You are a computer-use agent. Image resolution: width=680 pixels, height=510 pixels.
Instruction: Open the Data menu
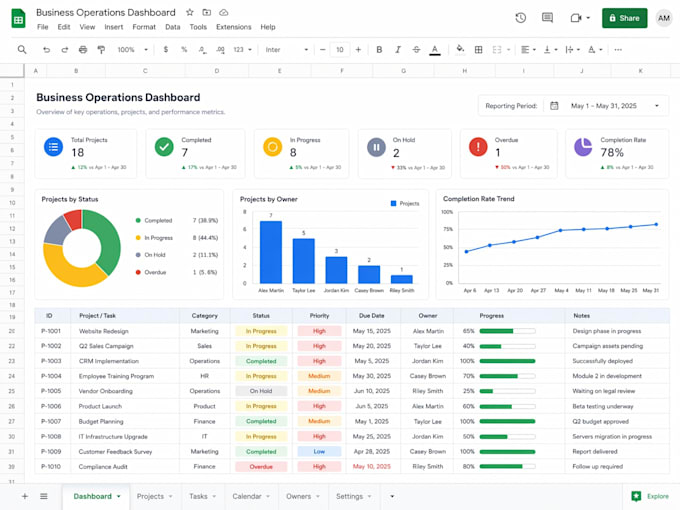pos(173,27)
